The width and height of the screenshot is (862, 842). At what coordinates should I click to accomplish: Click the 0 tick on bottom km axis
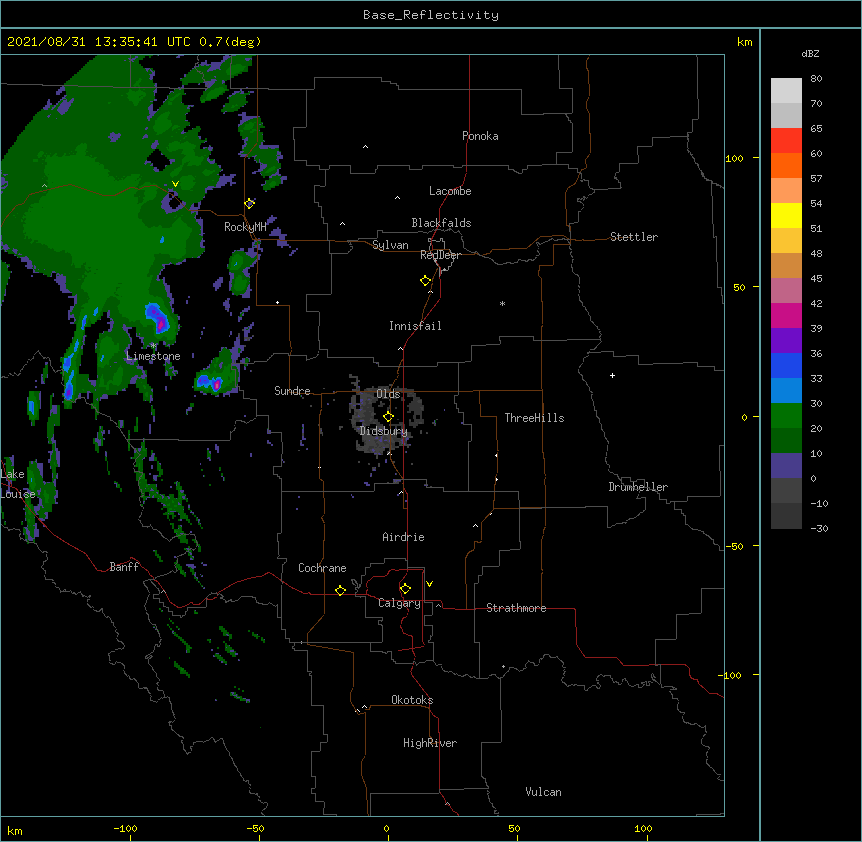pyautogui.click(x=386, y=829)
